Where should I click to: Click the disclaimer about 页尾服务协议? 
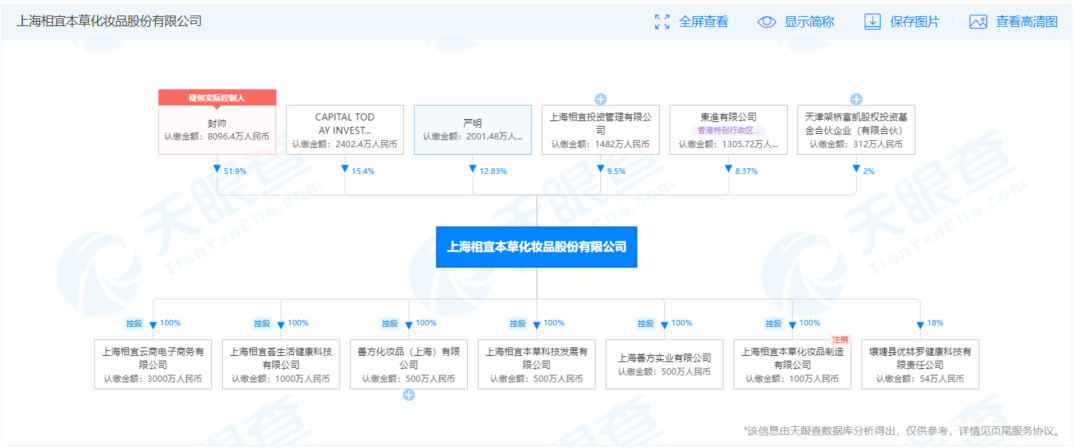[901, 431]
